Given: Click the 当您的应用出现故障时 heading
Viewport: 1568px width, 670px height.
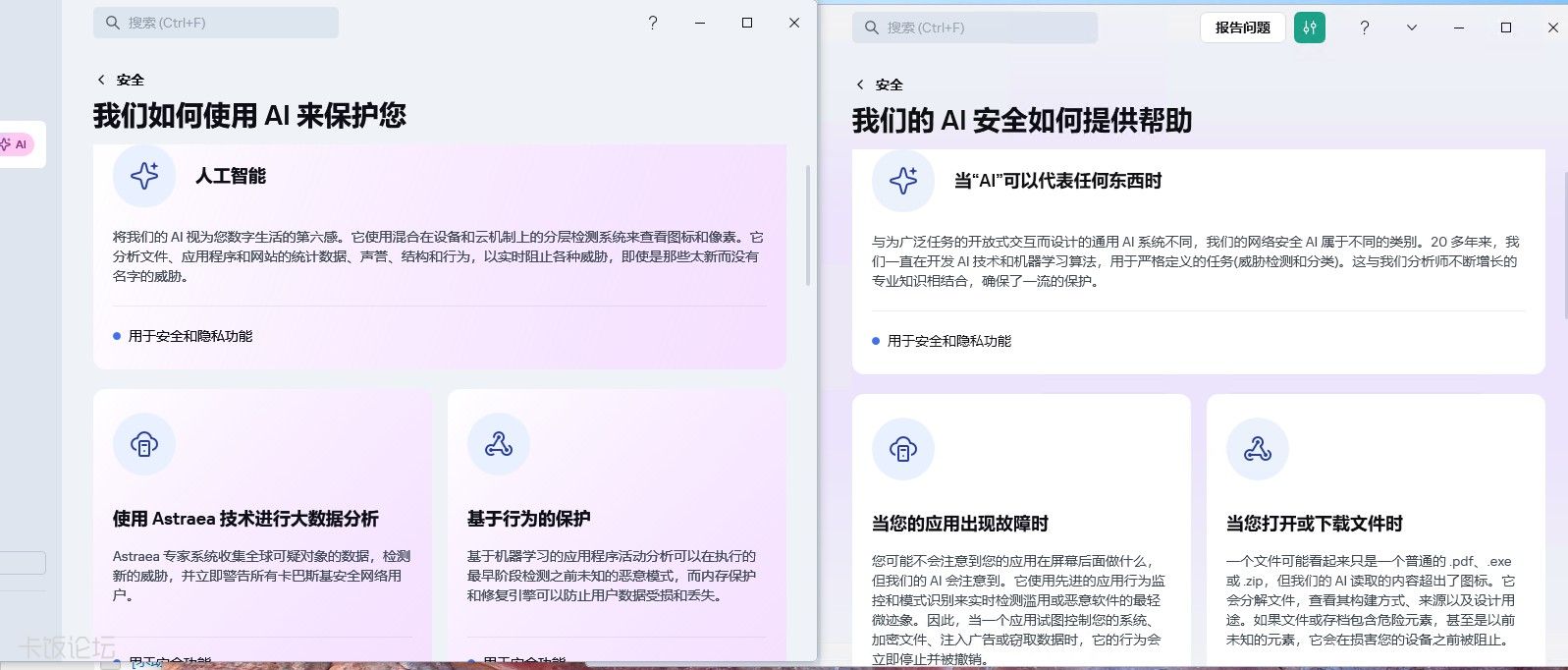Looking at the screenshot, I should point(960,524).
